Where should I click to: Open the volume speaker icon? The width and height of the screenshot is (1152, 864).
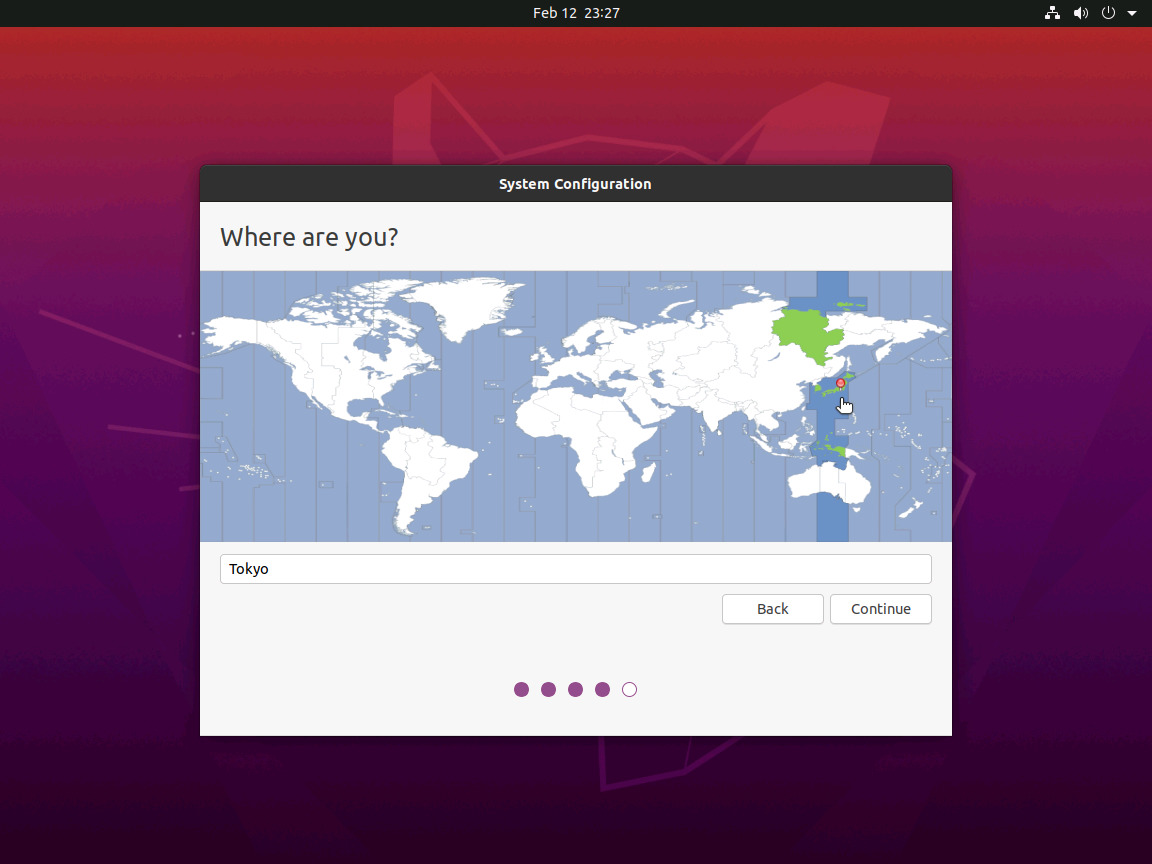(1080, 12)
